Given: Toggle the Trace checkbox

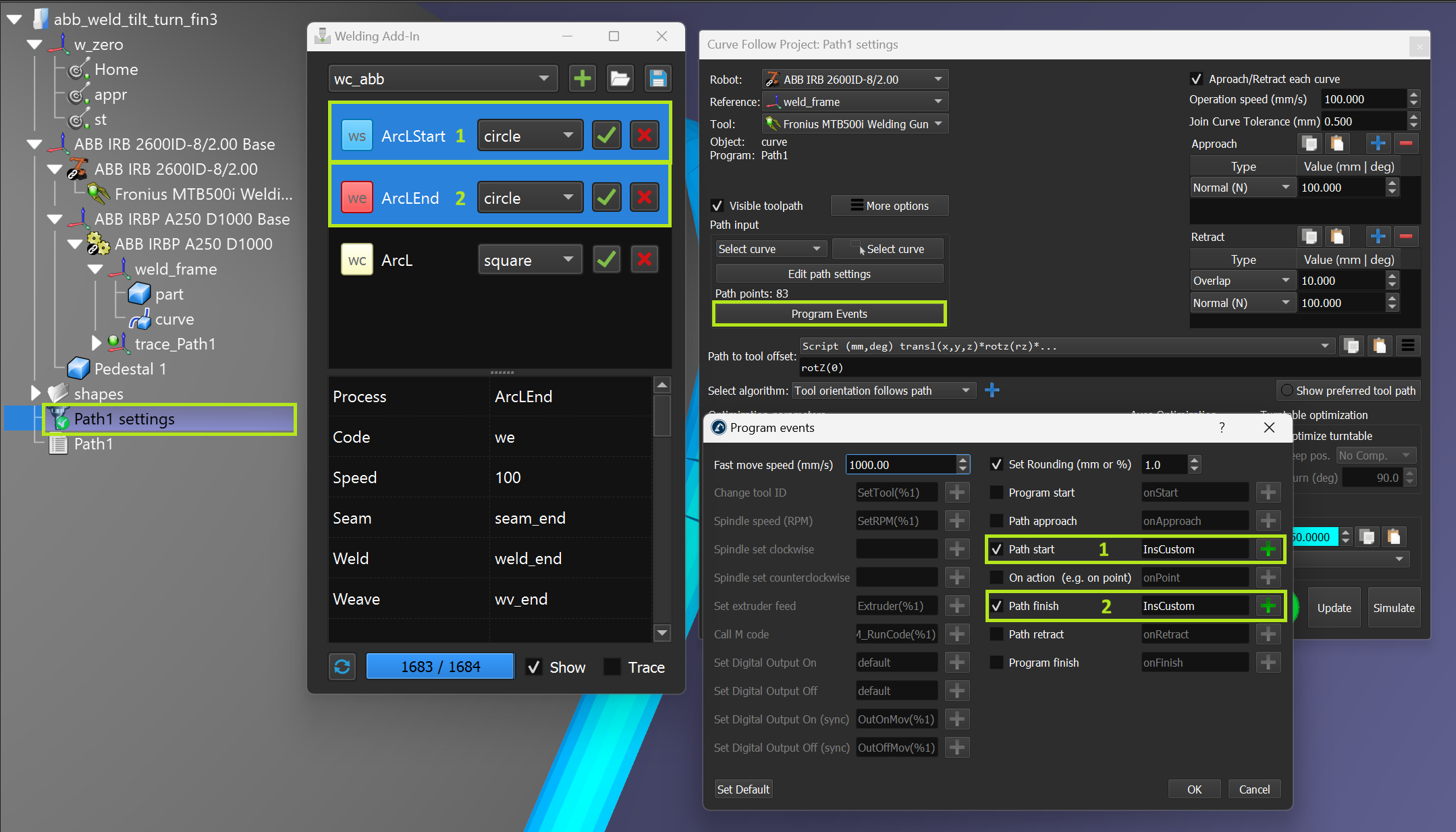Looking at the screenshot, I should tap(612, 667).
